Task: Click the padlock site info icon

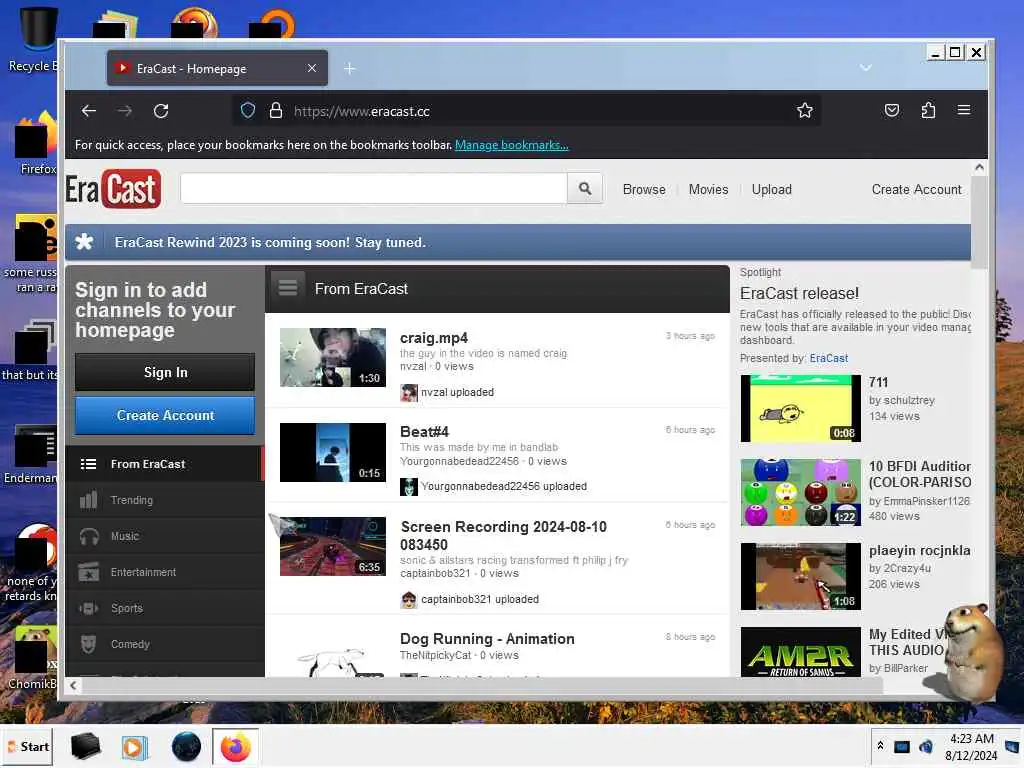Action: [x=276, y=110]
